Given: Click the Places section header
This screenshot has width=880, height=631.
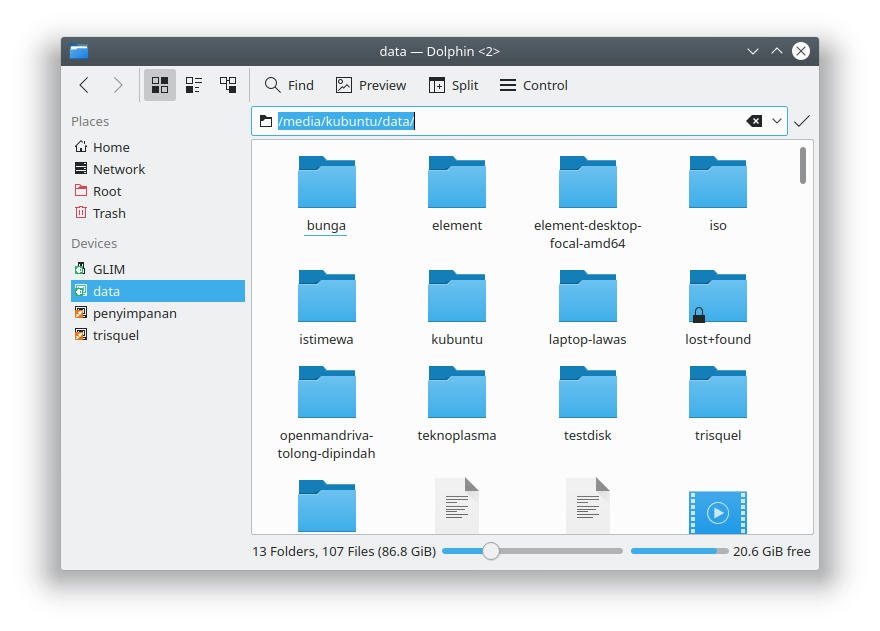Looking at the screenshot, I should [90, 121].
